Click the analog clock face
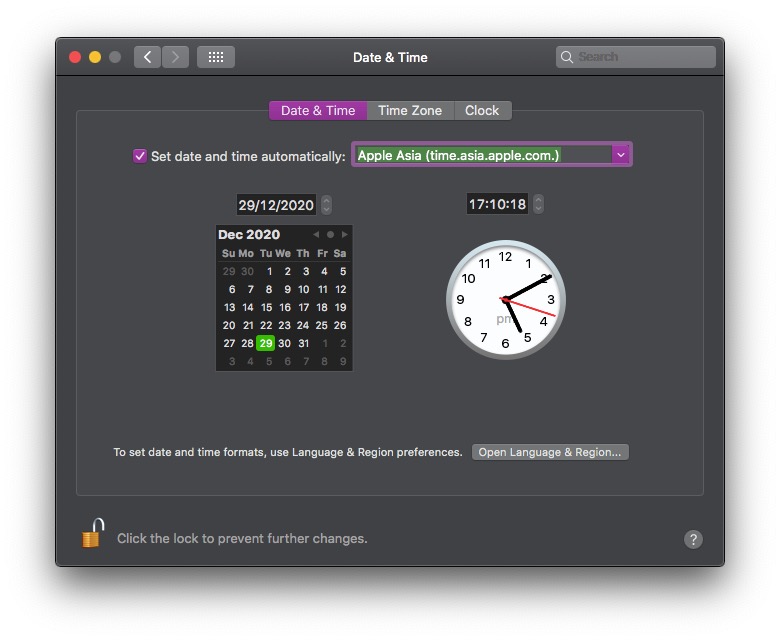The image size is (780, 640). 506,299
